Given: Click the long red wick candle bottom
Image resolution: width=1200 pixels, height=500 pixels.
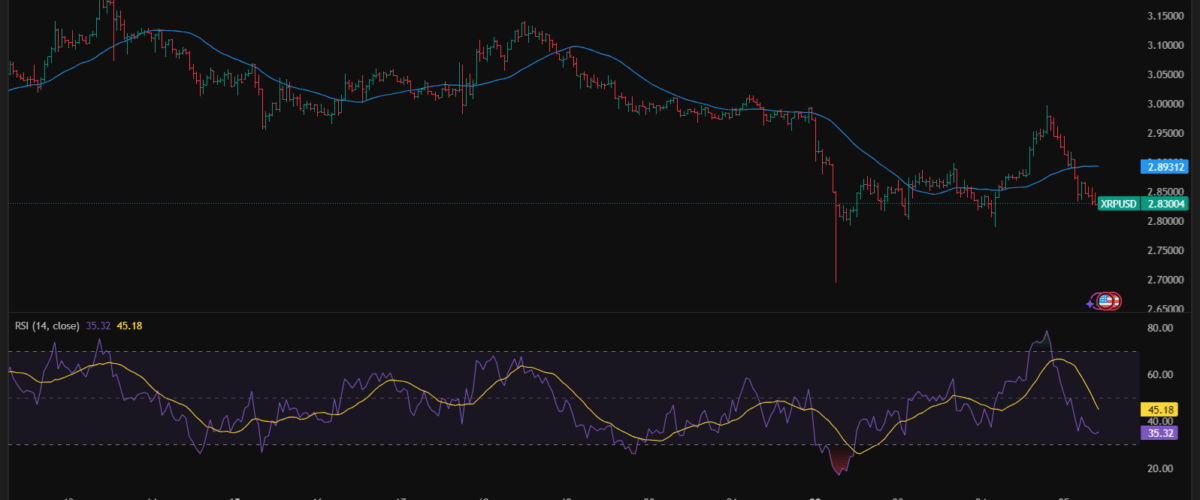Looking at the screenshot, I should pyautogui.click(x=835, y=280).
